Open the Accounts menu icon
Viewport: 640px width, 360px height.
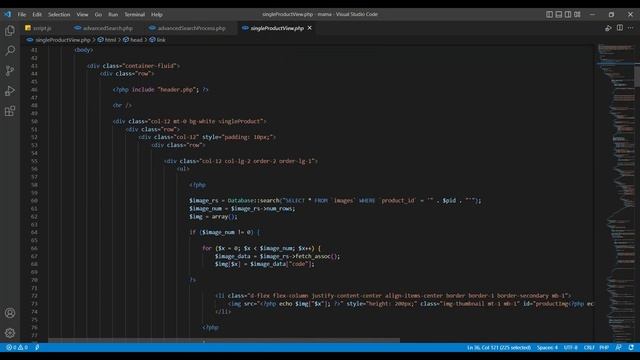(x=10, y=313)
